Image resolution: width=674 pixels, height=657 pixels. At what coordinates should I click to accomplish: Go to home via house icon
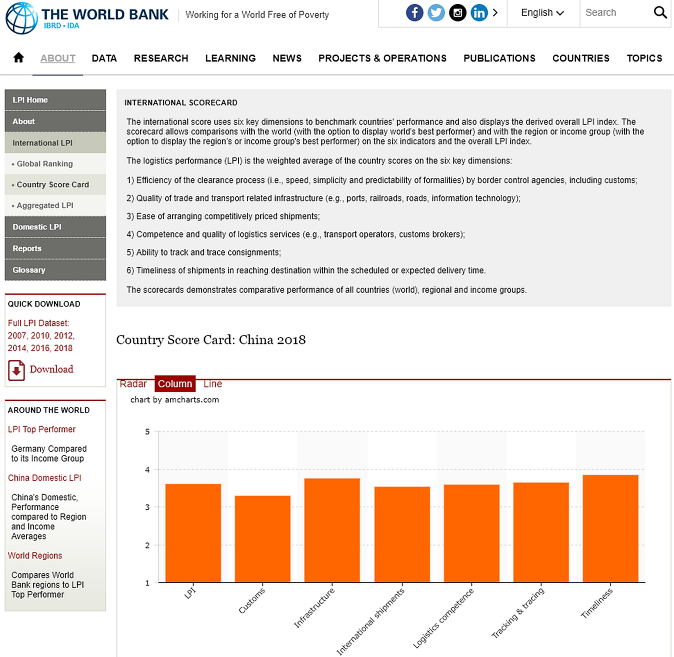tap(18, 58)
